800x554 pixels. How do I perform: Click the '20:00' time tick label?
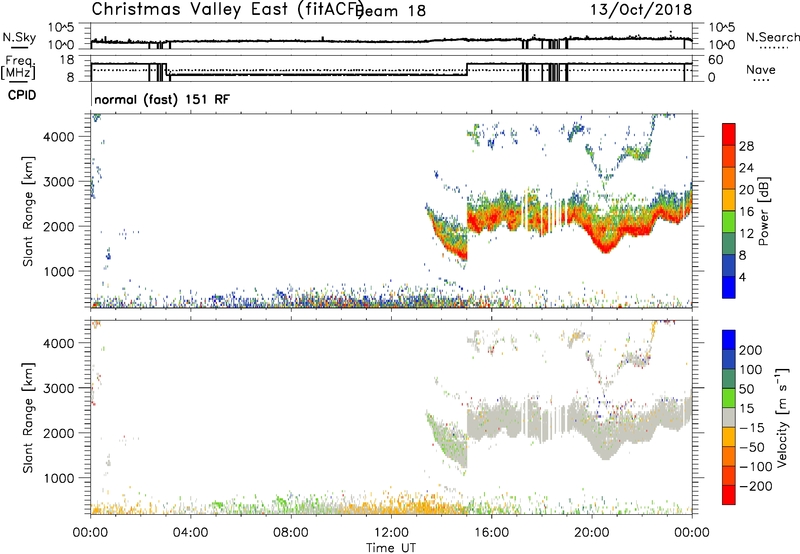(x=592, y=533)
